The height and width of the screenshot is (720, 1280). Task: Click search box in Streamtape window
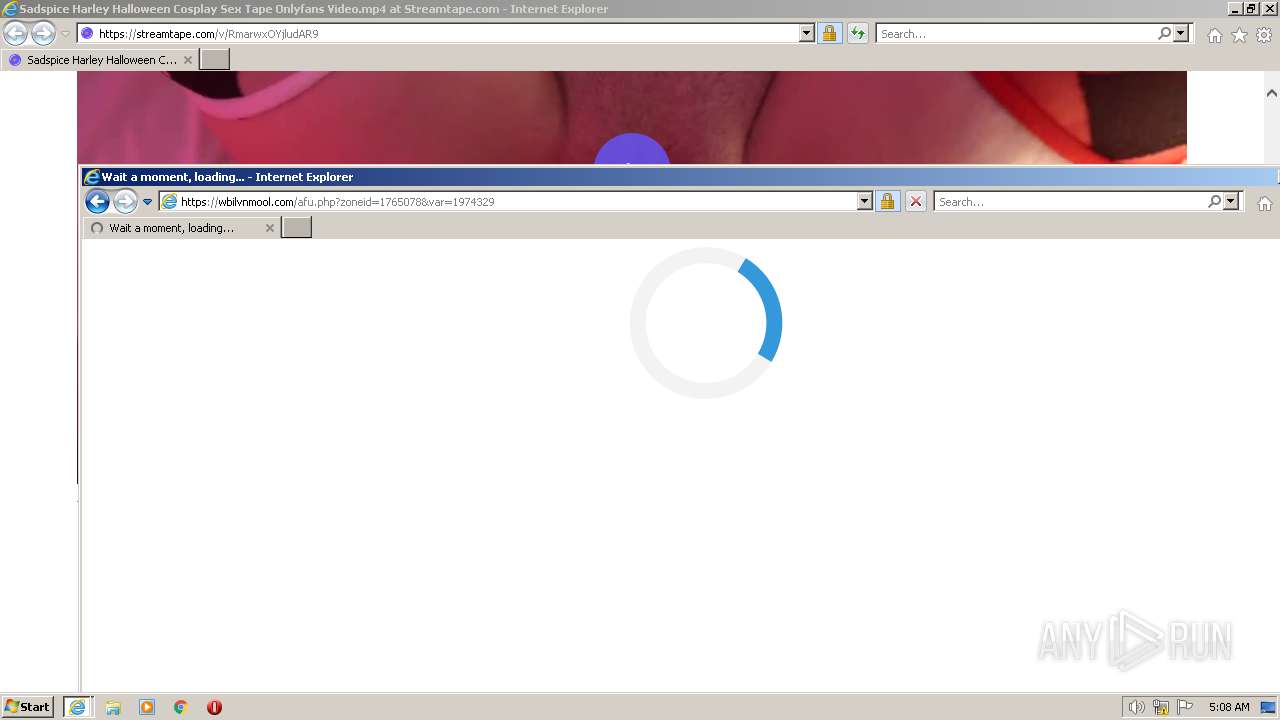(x=1015, y=34)
